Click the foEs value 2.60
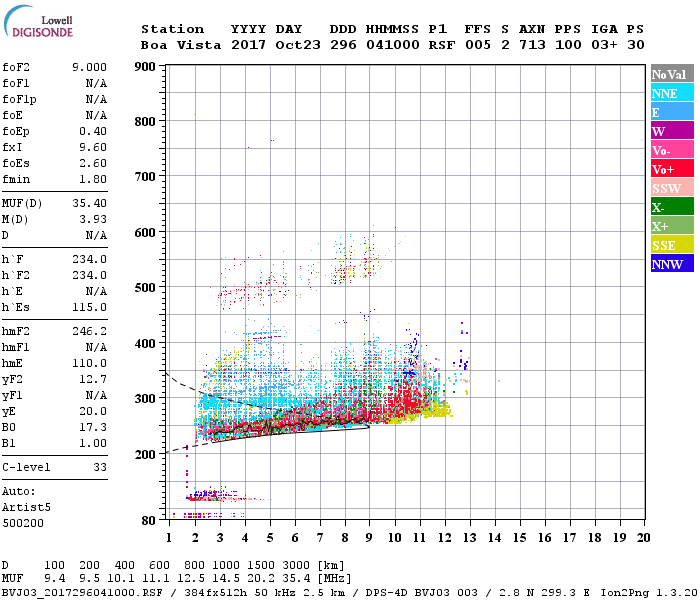Screen dimensions: 700x600 (93, 163)
